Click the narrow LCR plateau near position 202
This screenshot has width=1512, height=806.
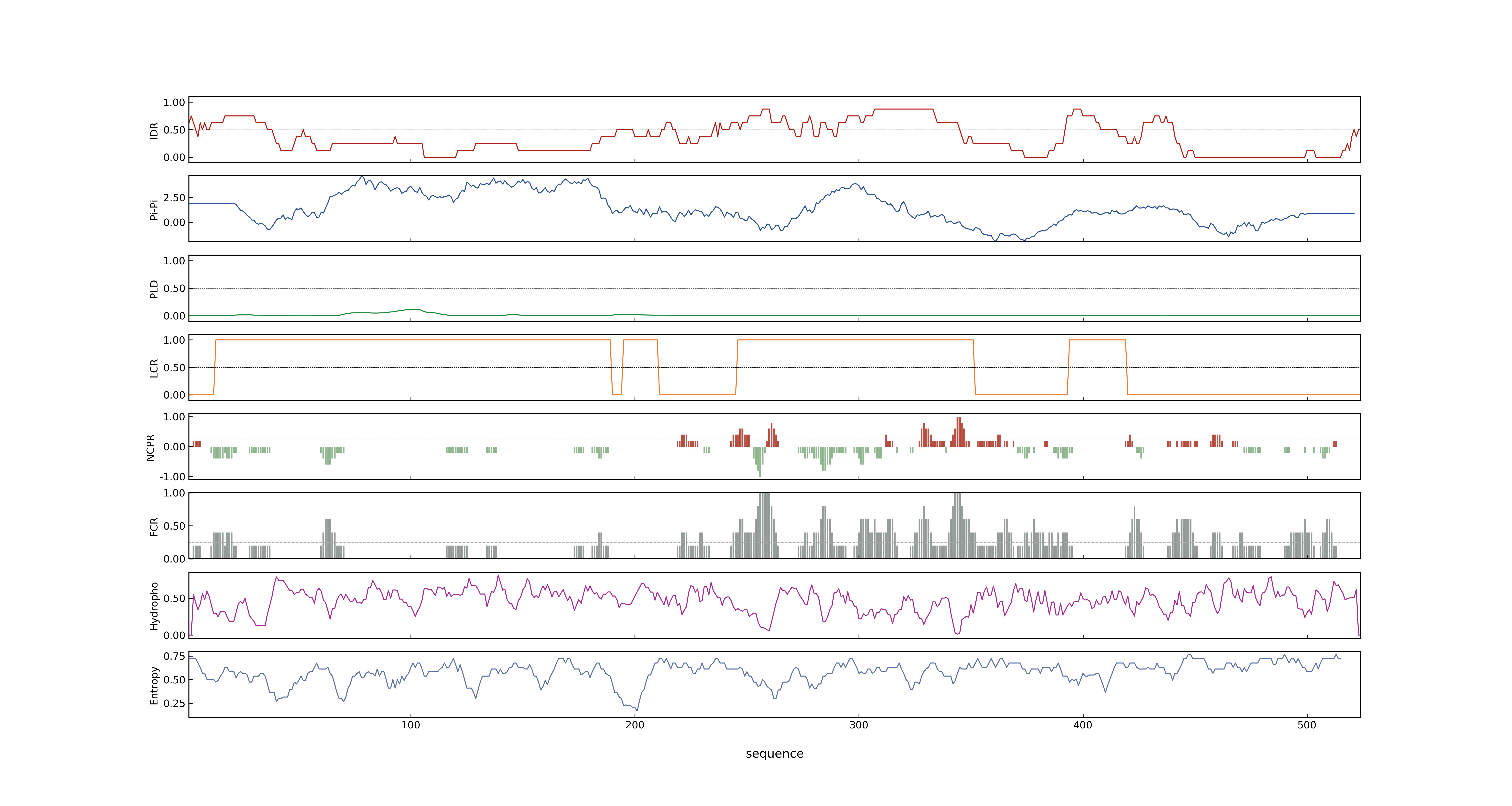640,340
